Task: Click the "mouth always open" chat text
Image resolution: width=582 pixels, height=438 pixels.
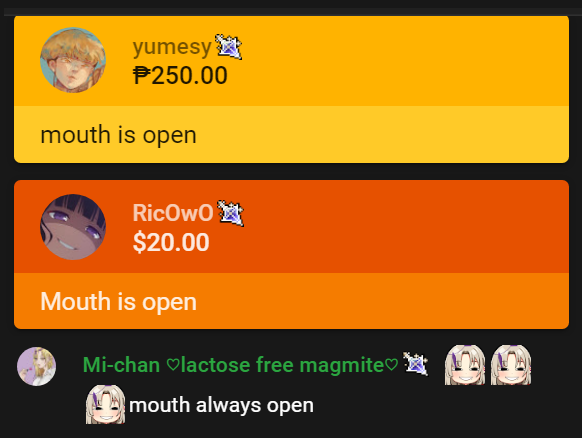Action: click(x=221, y=405)
